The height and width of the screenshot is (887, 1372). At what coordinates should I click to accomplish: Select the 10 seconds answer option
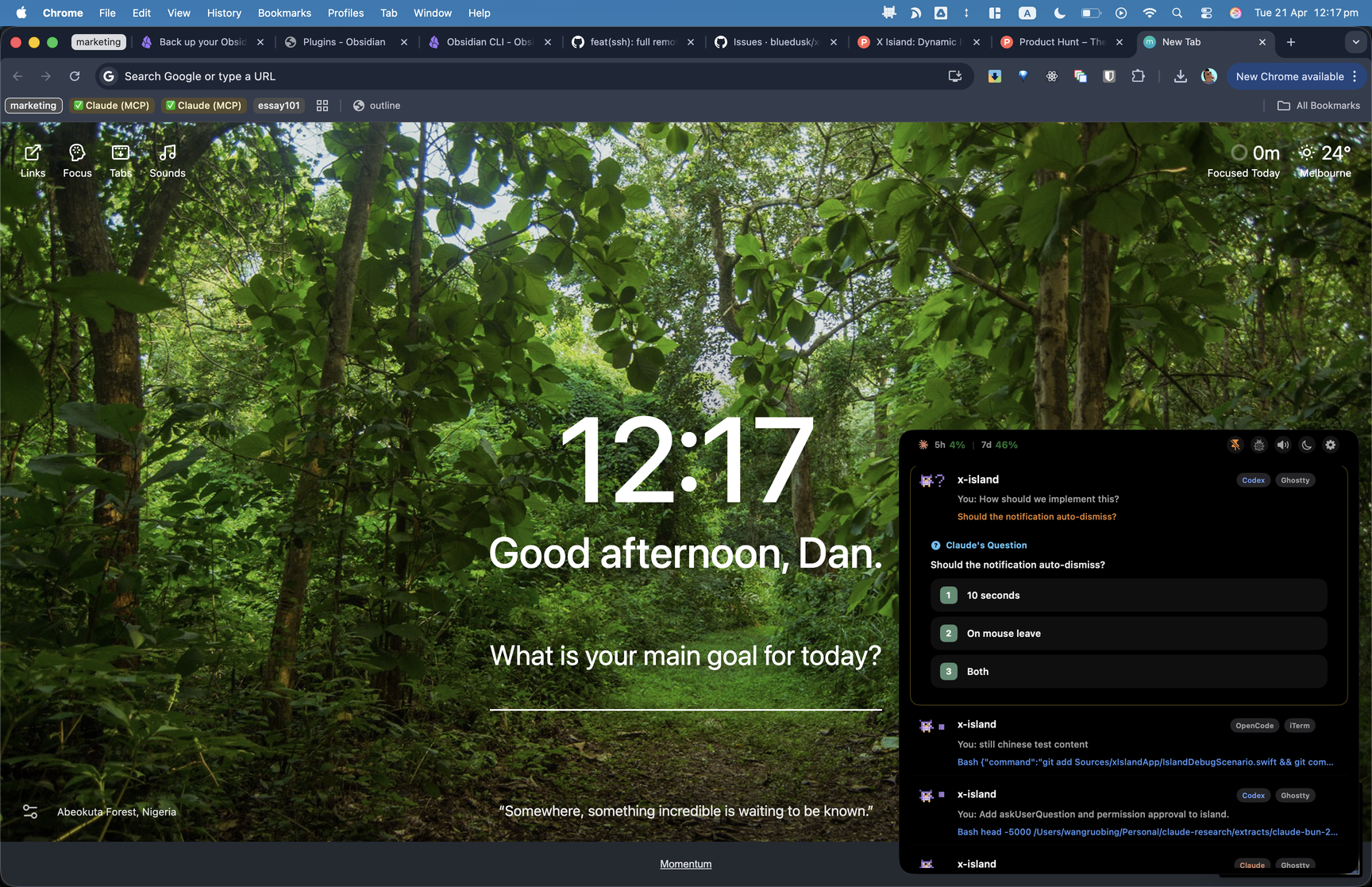click(x=1128, y=596)
